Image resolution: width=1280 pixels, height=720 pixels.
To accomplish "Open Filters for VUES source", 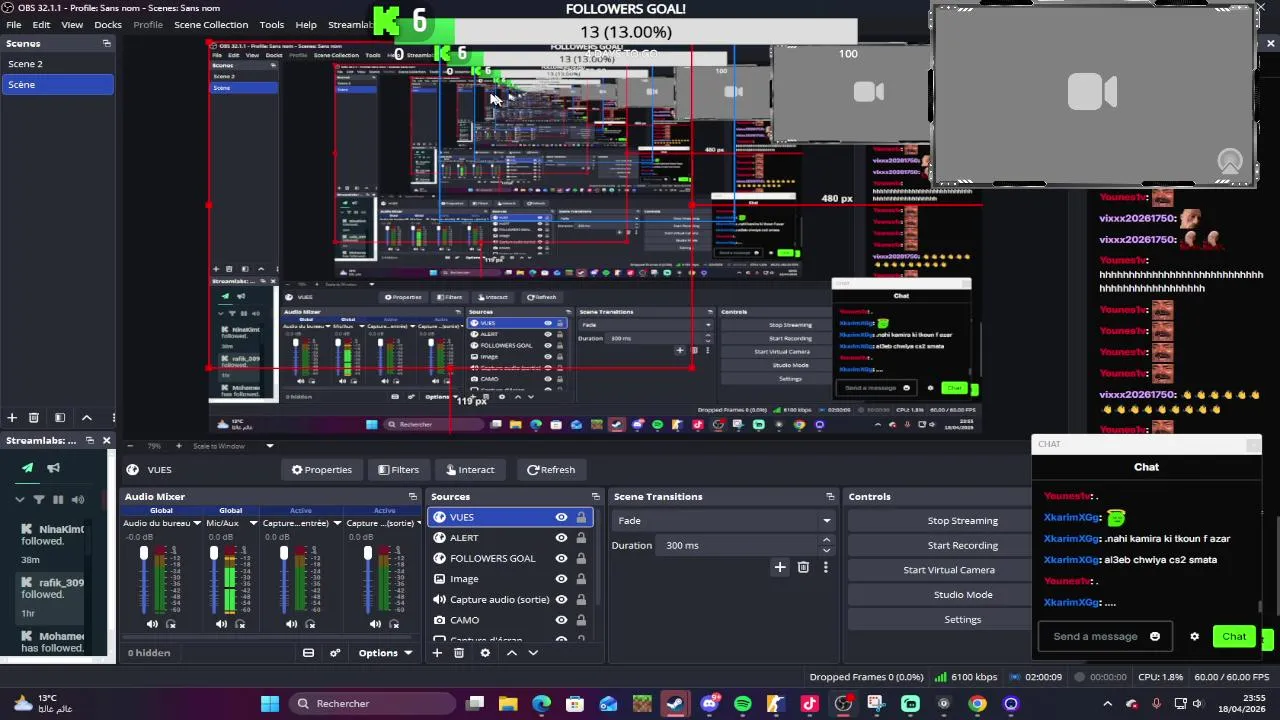I will pyautogui.click(x=398, y=469).
